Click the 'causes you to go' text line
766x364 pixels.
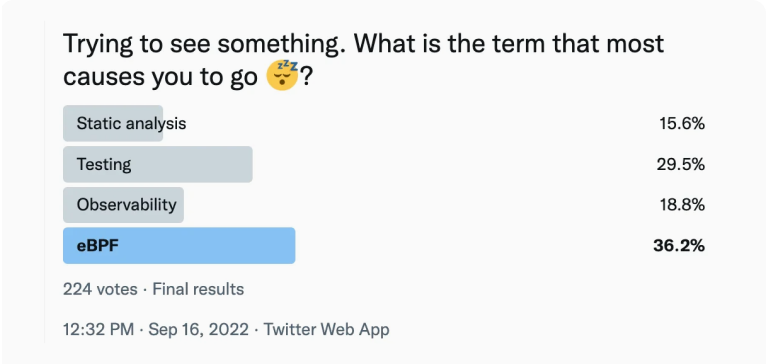161,77
